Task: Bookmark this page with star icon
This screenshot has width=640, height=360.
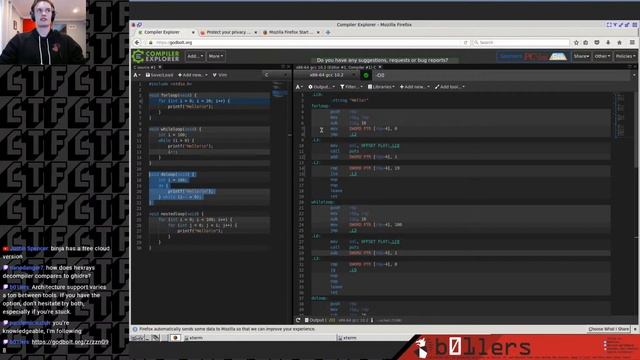Action: (x=576, y=42)
